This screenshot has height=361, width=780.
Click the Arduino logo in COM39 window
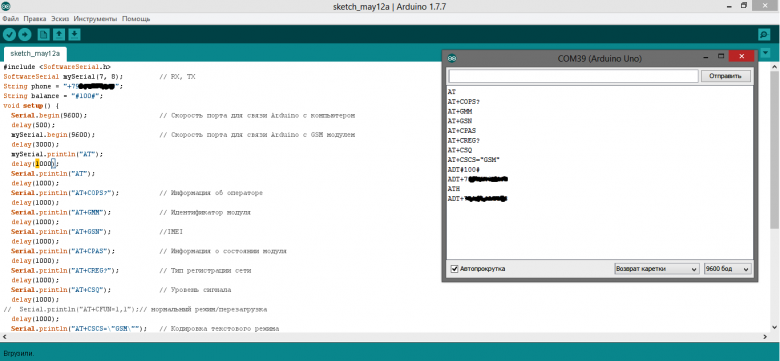coord(452,58)
